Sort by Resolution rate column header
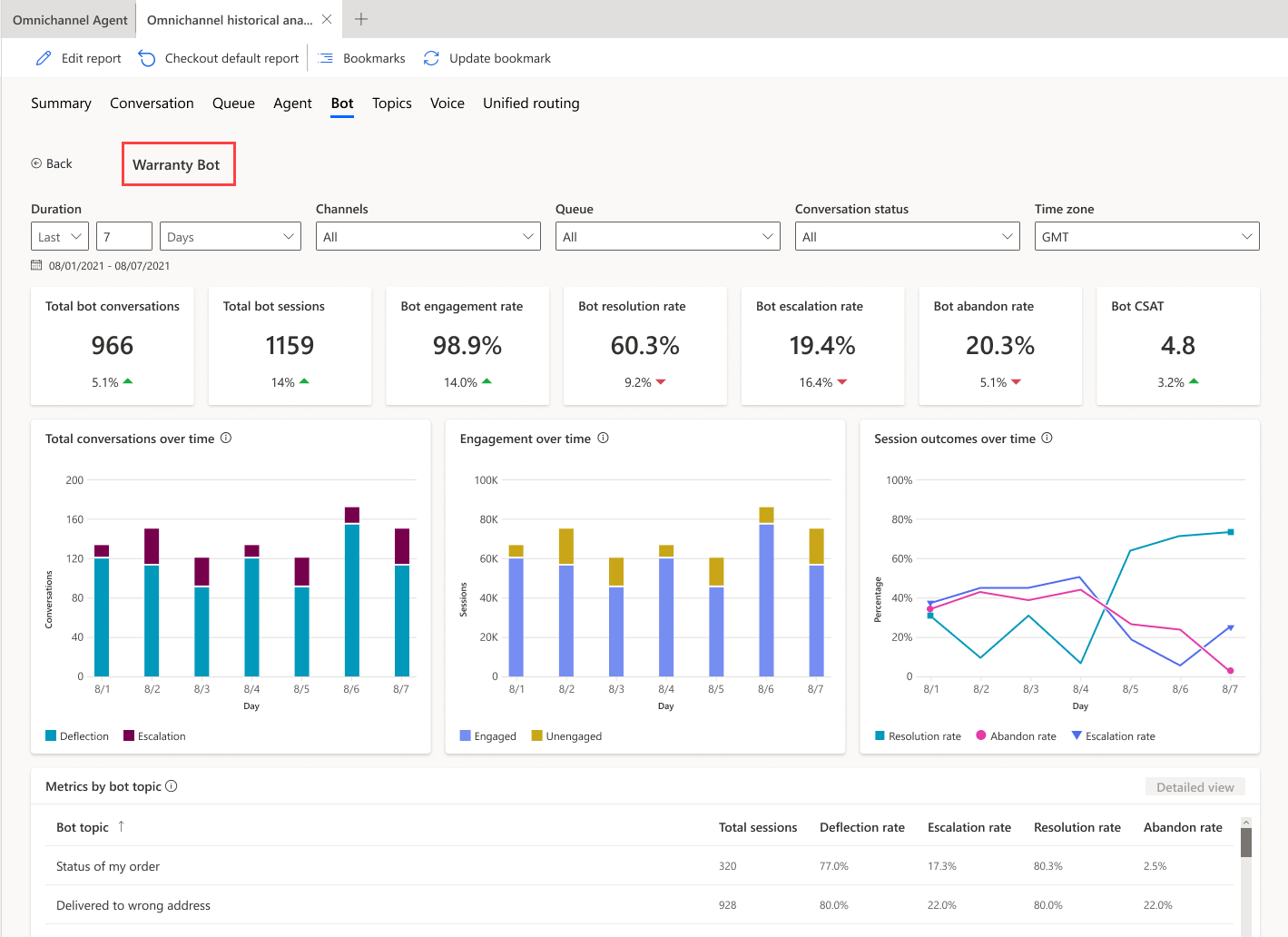This screenshot has height=937, width=1288. 1077,827
